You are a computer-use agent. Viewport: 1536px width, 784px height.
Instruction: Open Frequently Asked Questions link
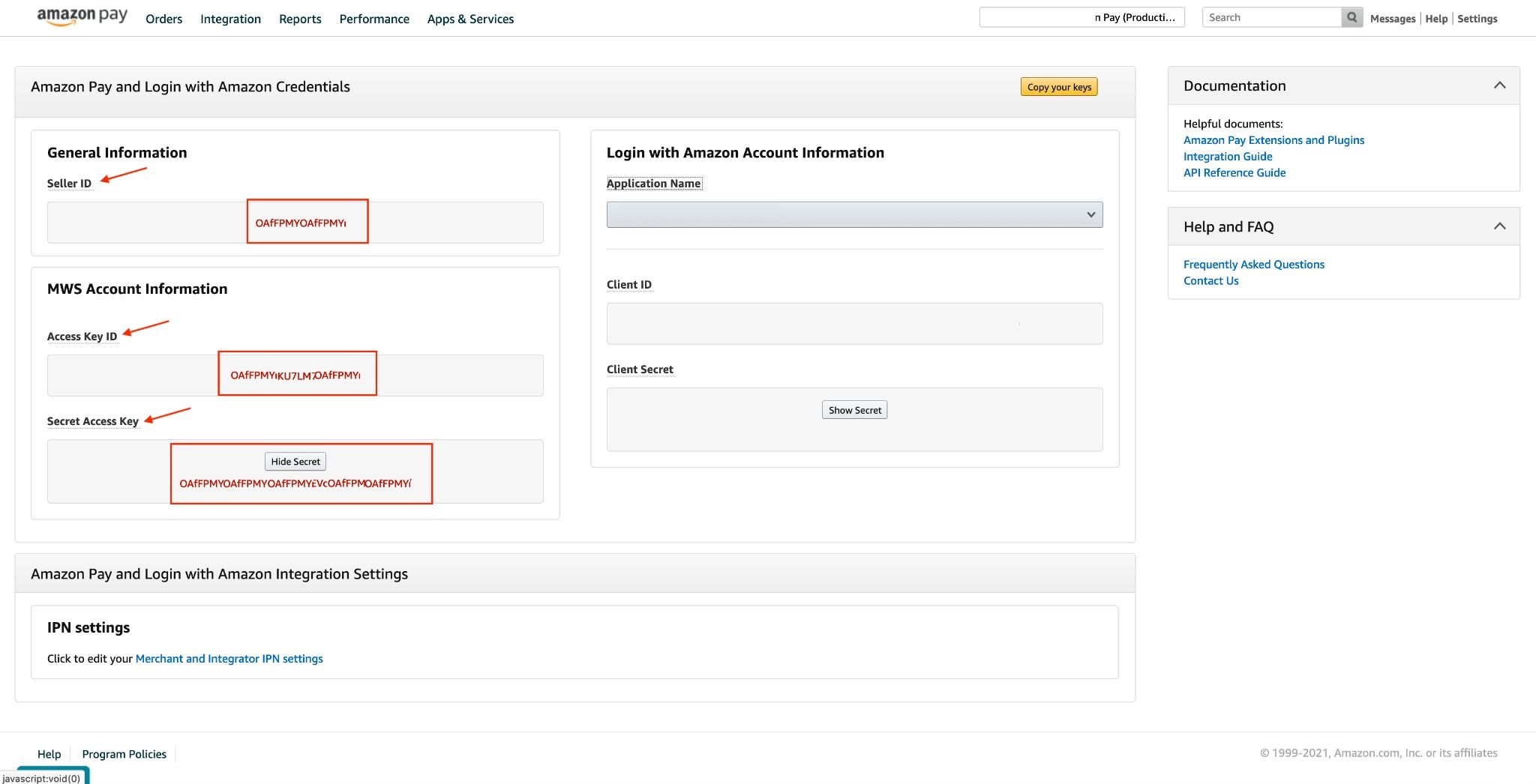[x=1254, y=265]
